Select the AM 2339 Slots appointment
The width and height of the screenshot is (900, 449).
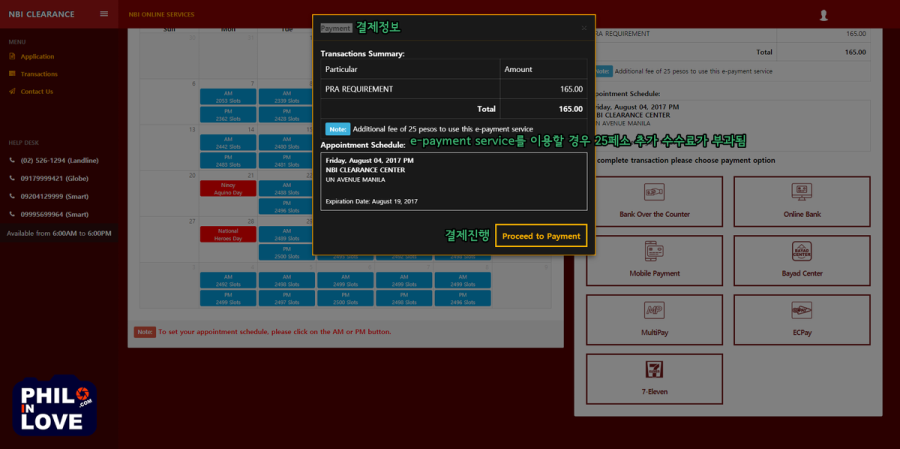tap(286, 96)
